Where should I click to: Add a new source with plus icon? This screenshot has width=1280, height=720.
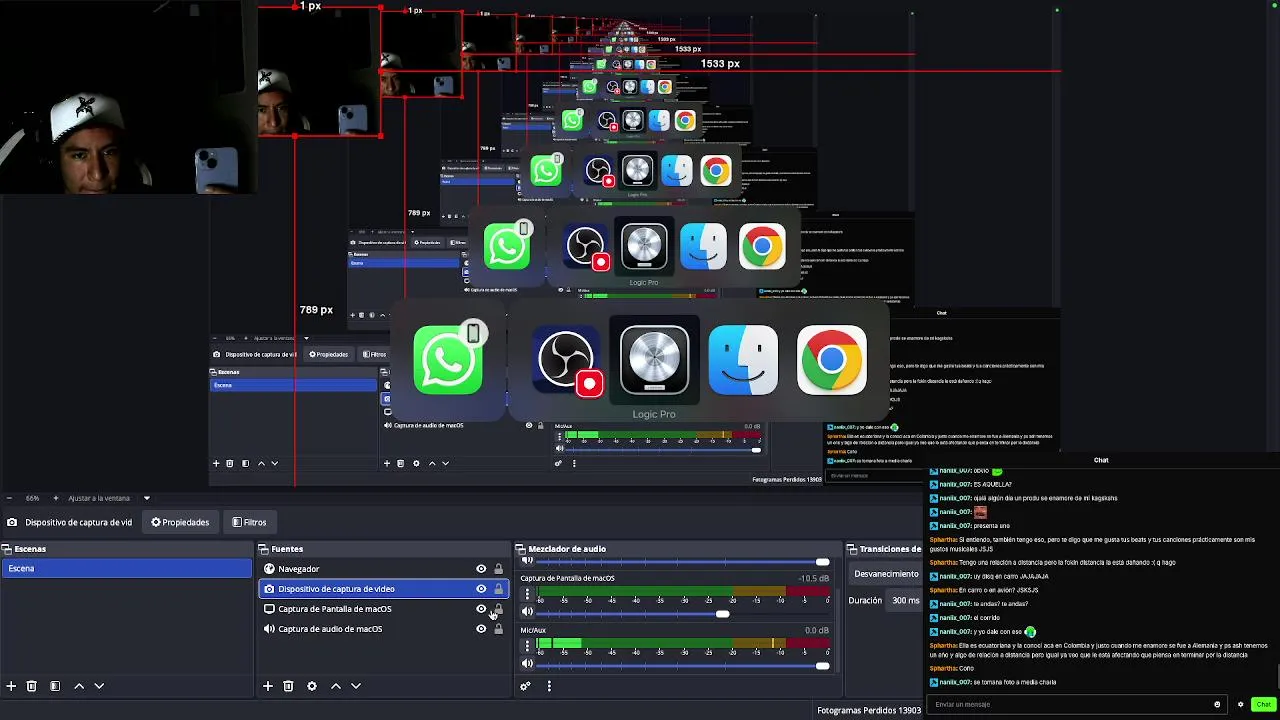click(x=267, y=686)
